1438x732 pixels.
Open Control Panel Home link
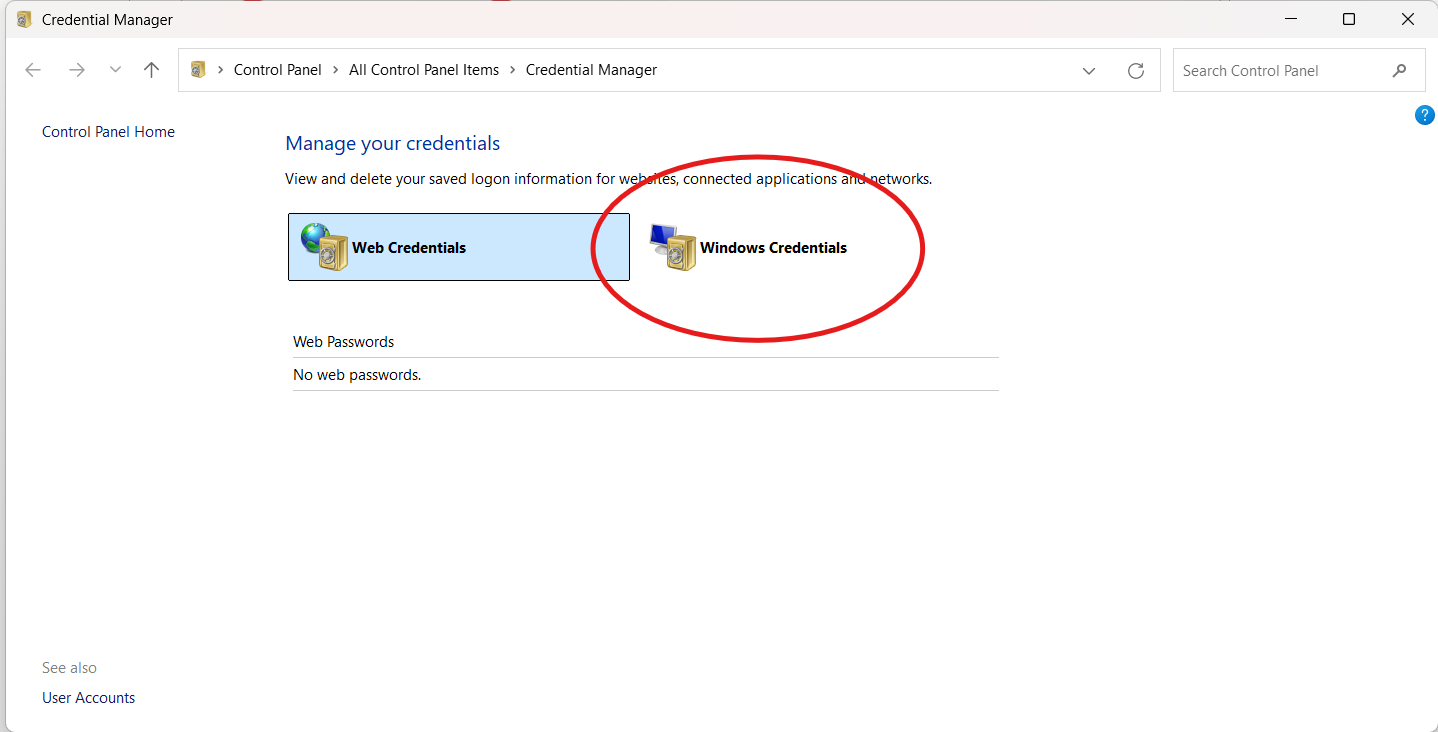pos(108,132)
